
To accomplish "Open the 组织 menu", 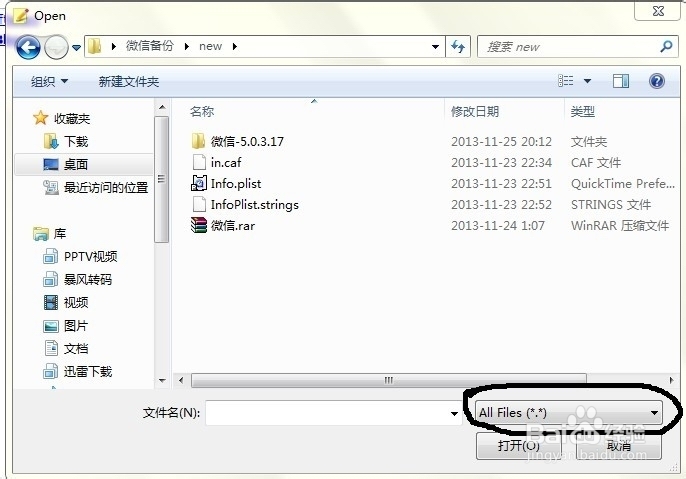I will click(49, 81).
